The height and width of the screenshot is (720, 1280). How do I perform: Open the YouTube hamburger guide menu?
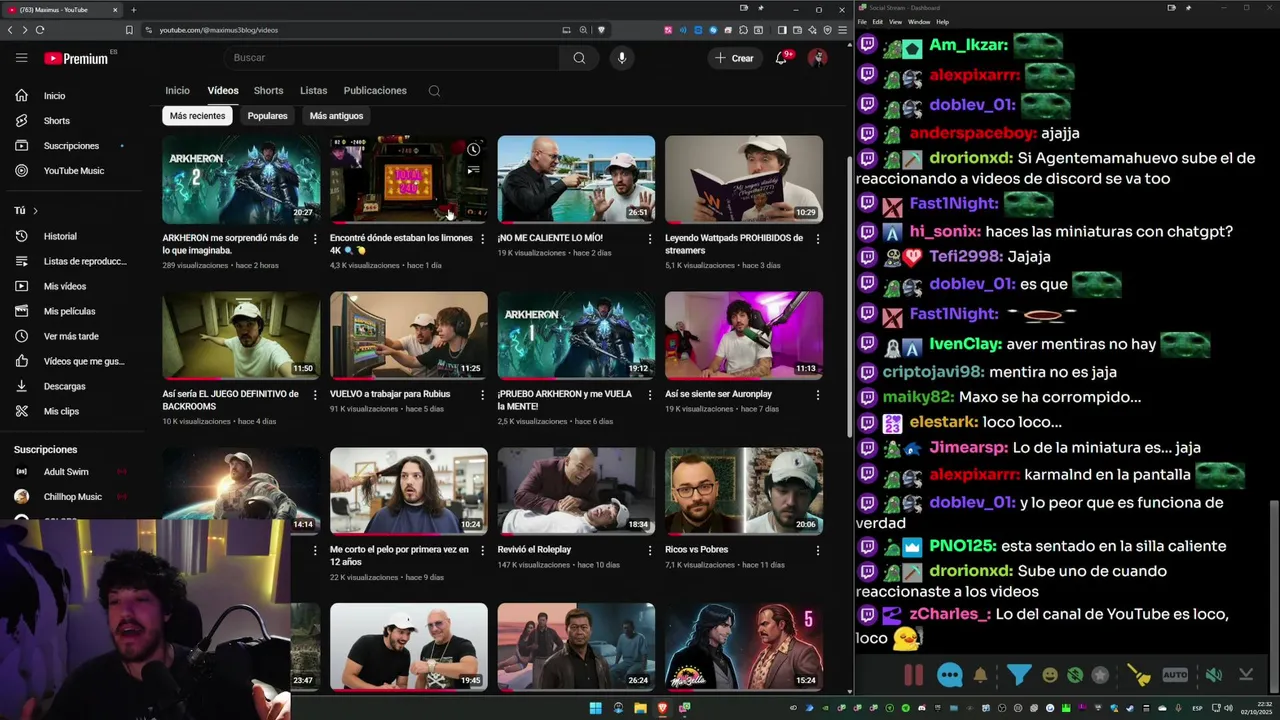[x=21, y=58]
